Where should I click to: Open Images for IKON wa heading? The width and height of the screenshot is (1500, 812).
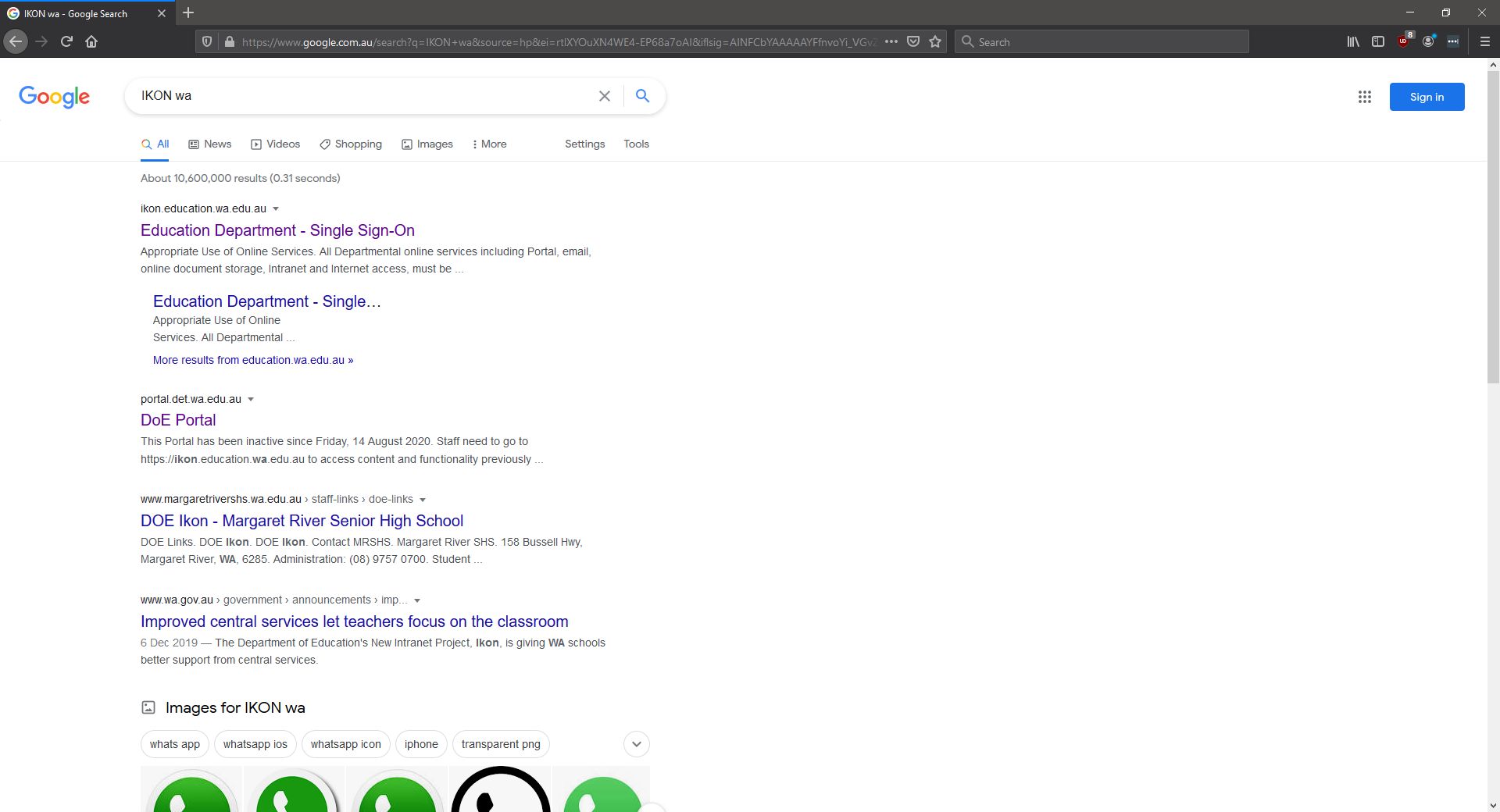[235, 707]
